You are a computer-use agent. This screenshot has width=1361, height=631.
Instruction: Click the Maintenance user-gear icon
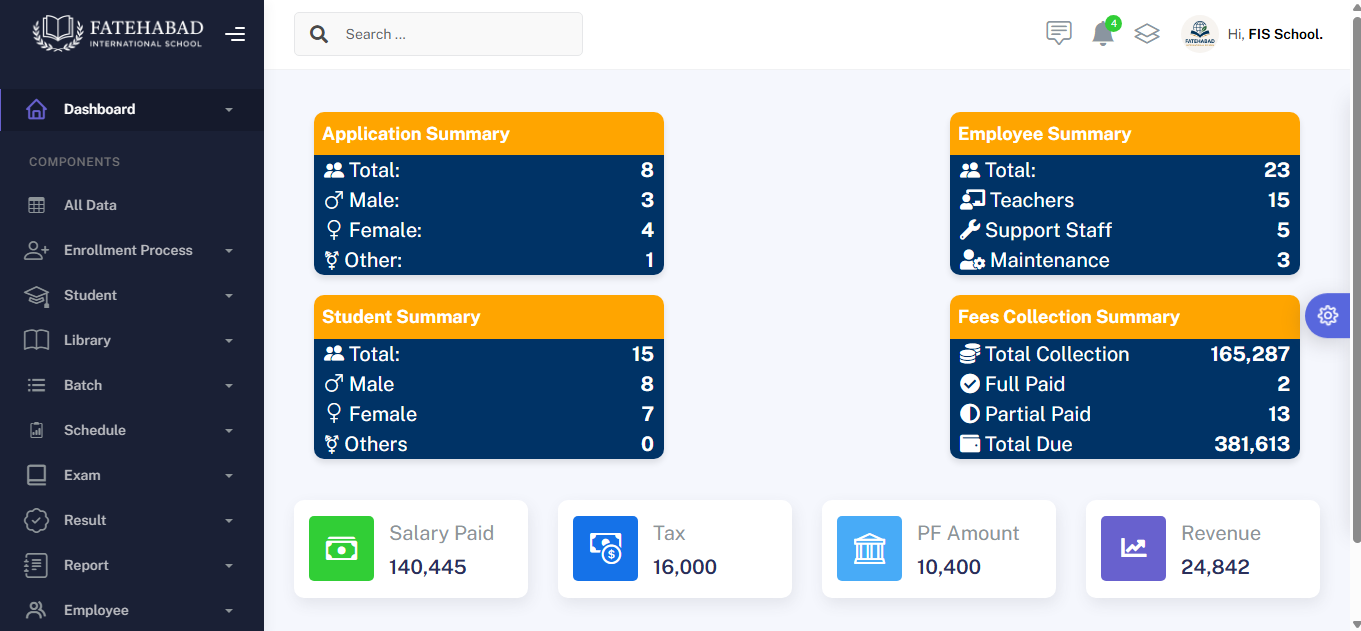[x=972, y=260]
